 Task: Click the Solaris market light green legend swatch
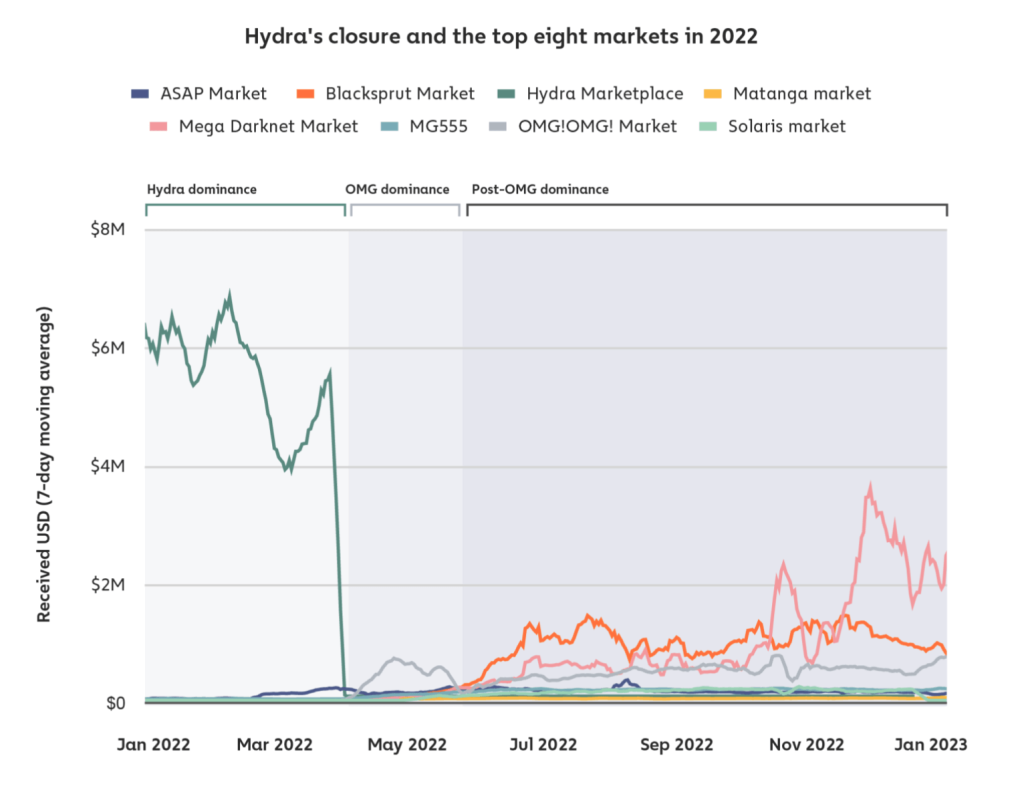click(x=708, y=126)
